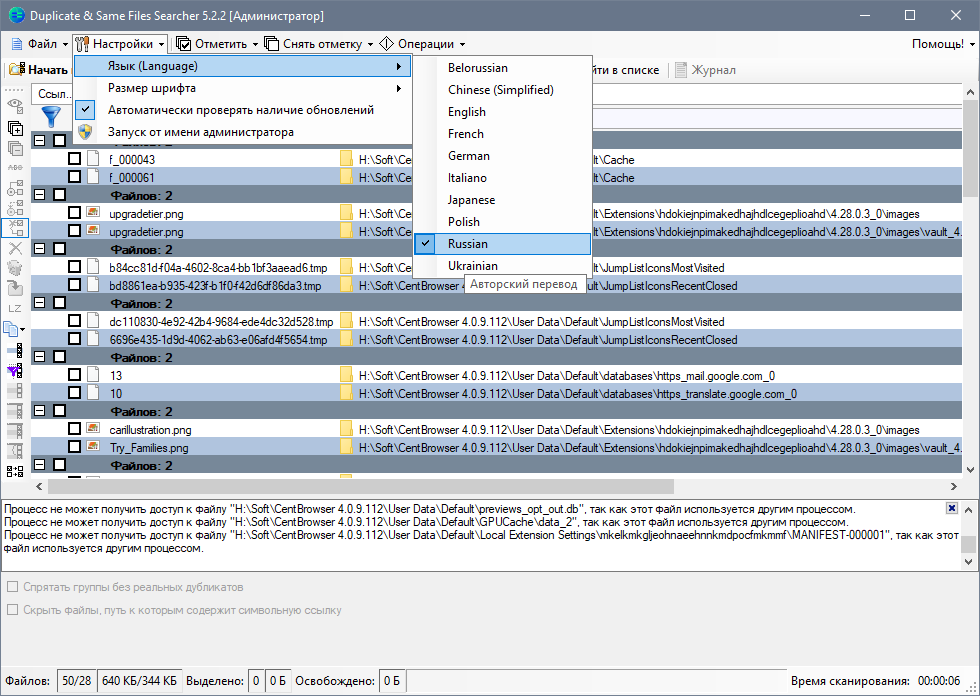Click the ABC strikethrough rename icon
This screenshot has height=696, width=980.
point(15,167)
